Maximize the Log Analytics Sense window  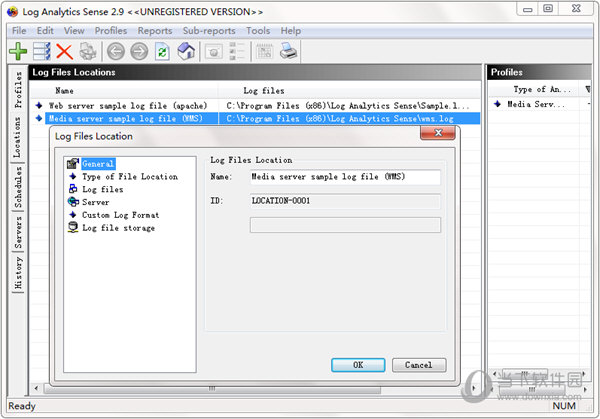(548, 8)
